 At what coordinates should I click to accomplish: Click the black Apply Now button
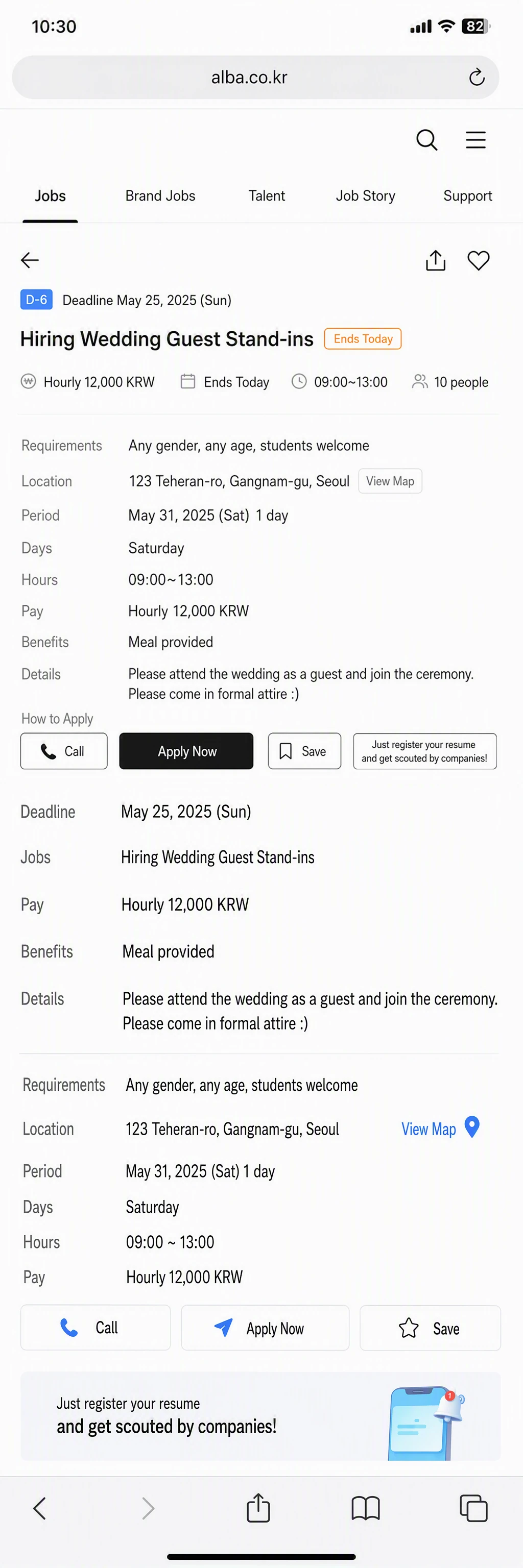tap(186, 751)
